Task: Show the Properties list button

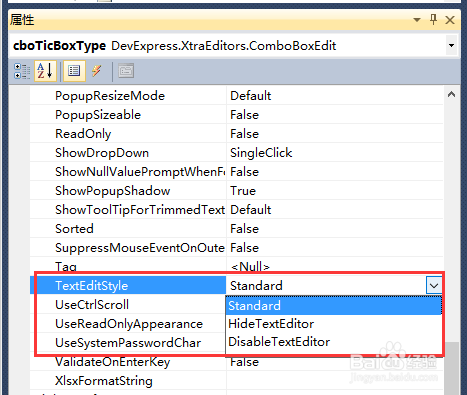Action: 74,71
